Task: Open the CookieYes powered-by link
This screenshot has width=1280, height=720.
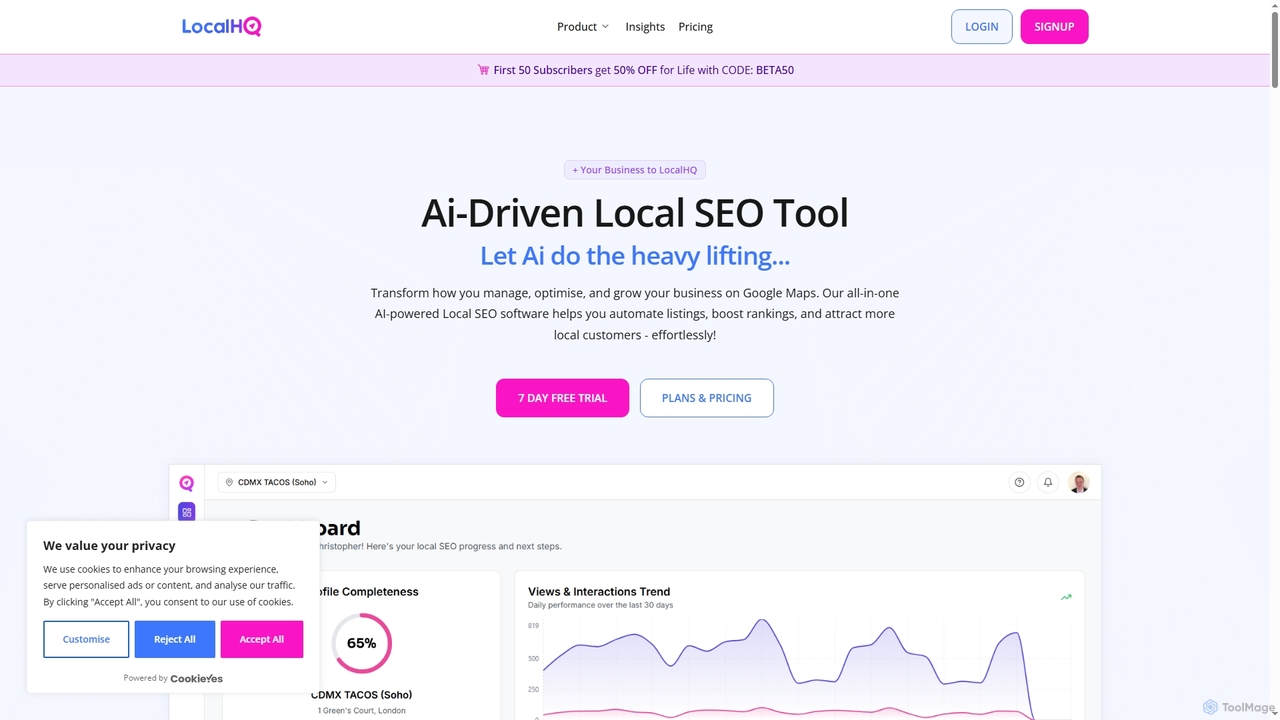Action: (196, 678)
